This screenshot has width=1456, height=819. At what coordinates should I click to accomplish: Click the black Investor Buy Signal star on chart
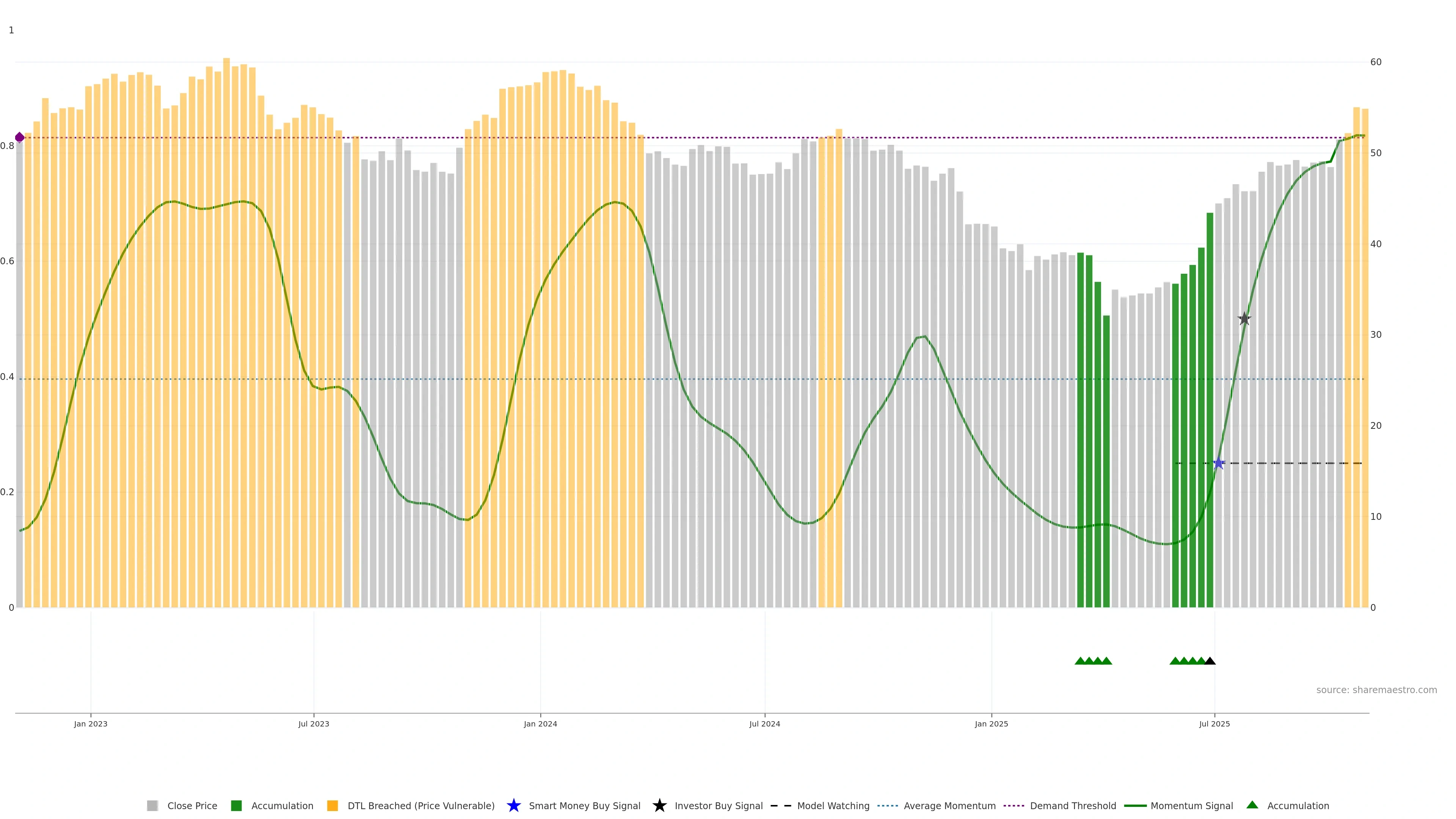pos(1244,319)
